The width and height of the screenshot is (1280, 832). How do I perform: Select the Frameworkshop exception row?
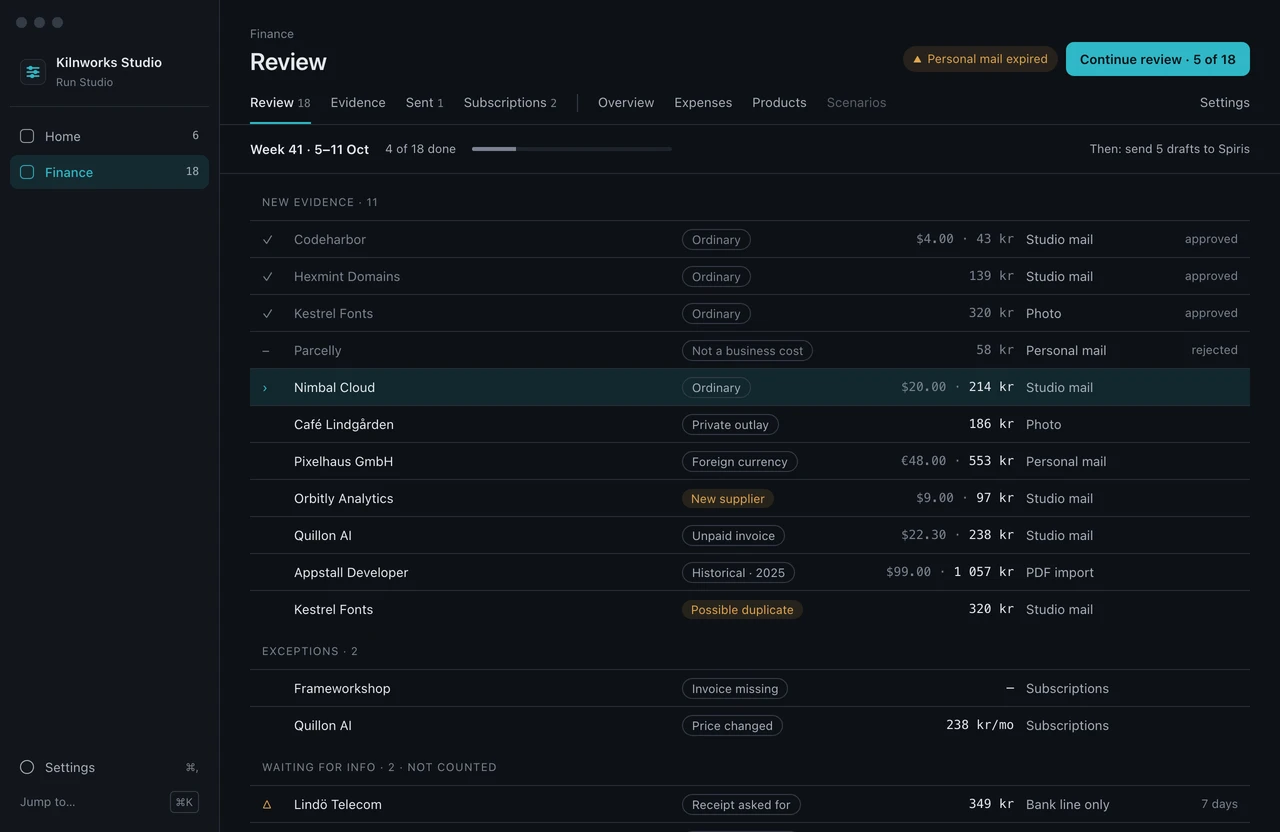click(x=750, y=688)
